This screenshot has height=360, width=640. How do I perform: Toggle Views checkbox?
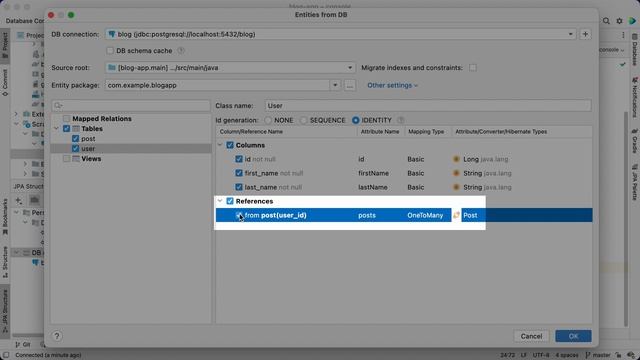(67, 159)
